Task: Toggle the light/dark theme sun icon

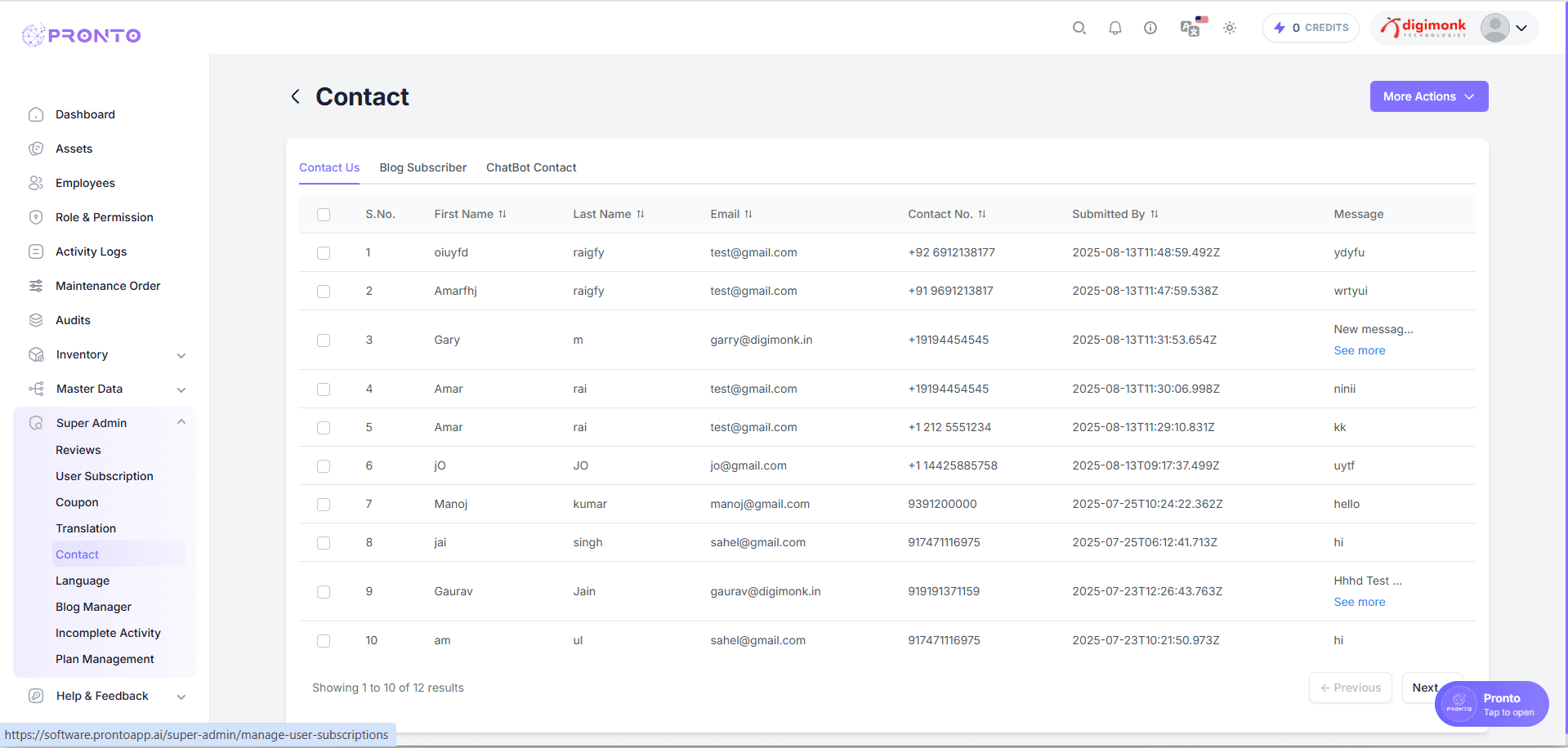Action: (1229, 28)
